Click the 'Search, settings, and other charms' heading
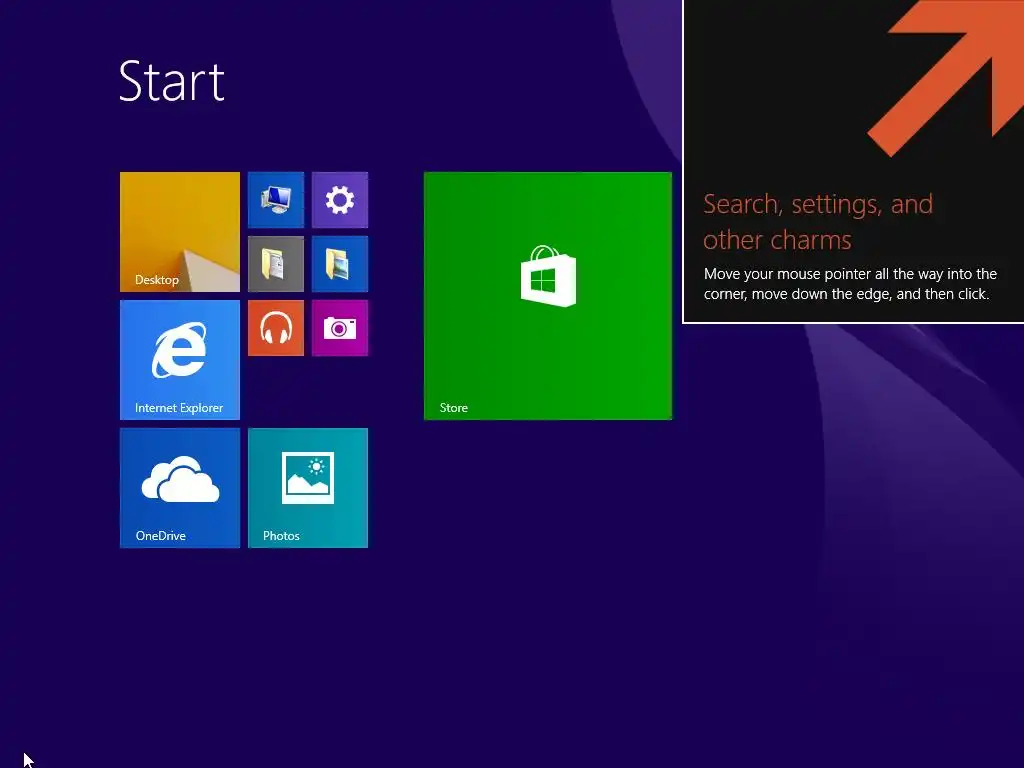The width and height of the screenshot is (1024, 768). (x=818, y=222)
